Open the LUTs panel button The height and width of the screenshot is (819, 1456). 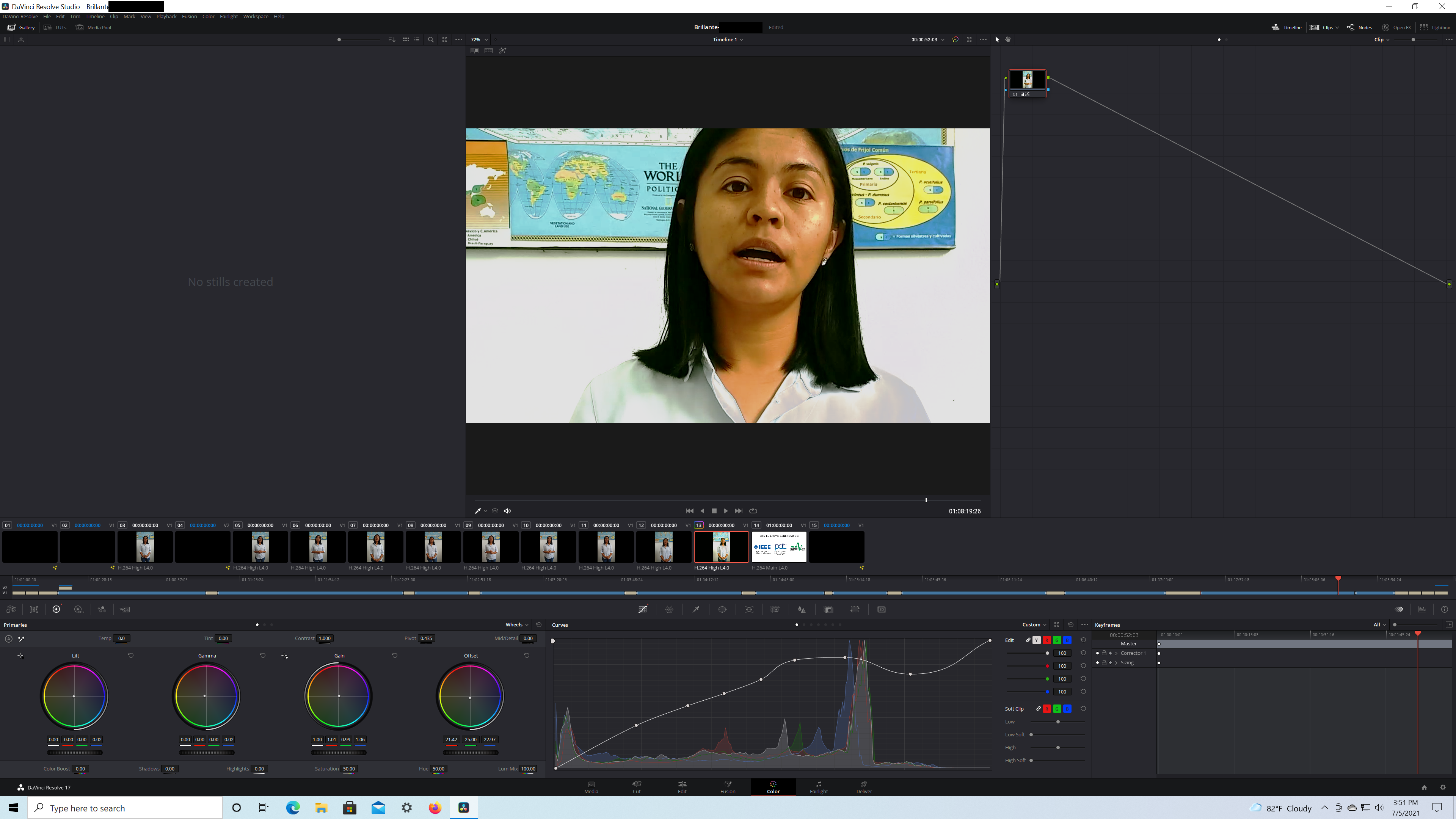pyautogui.click(x=55, y=27)
